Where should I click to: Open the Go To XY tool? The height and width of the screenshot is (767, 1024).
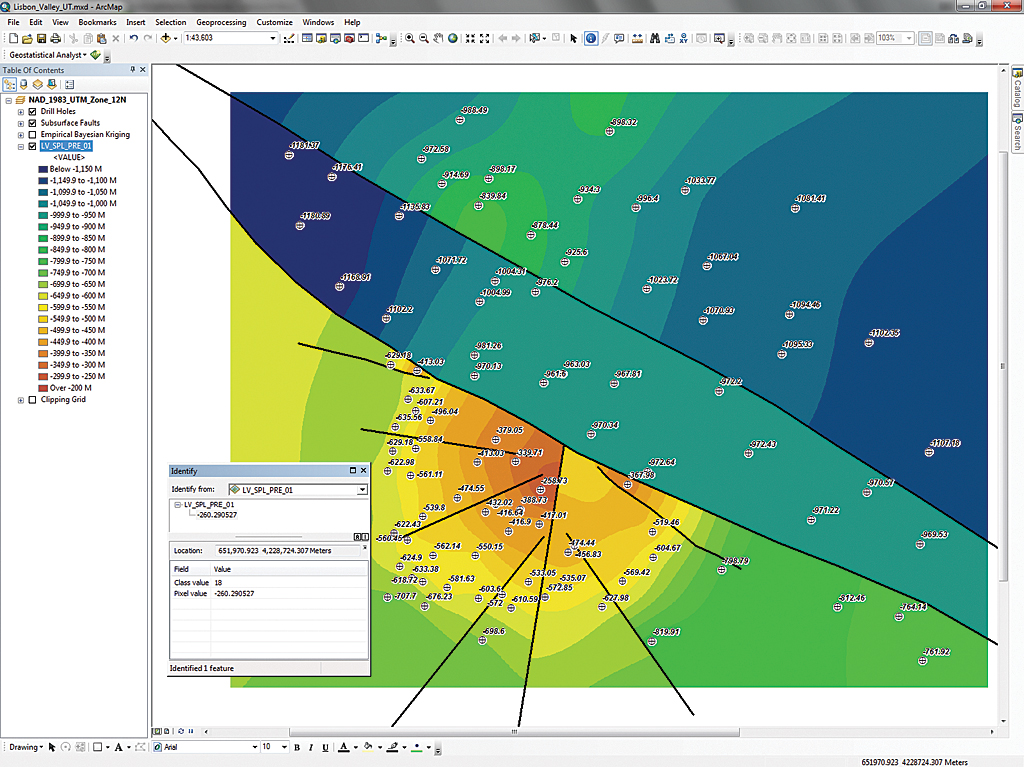click(x=685, y=38)
